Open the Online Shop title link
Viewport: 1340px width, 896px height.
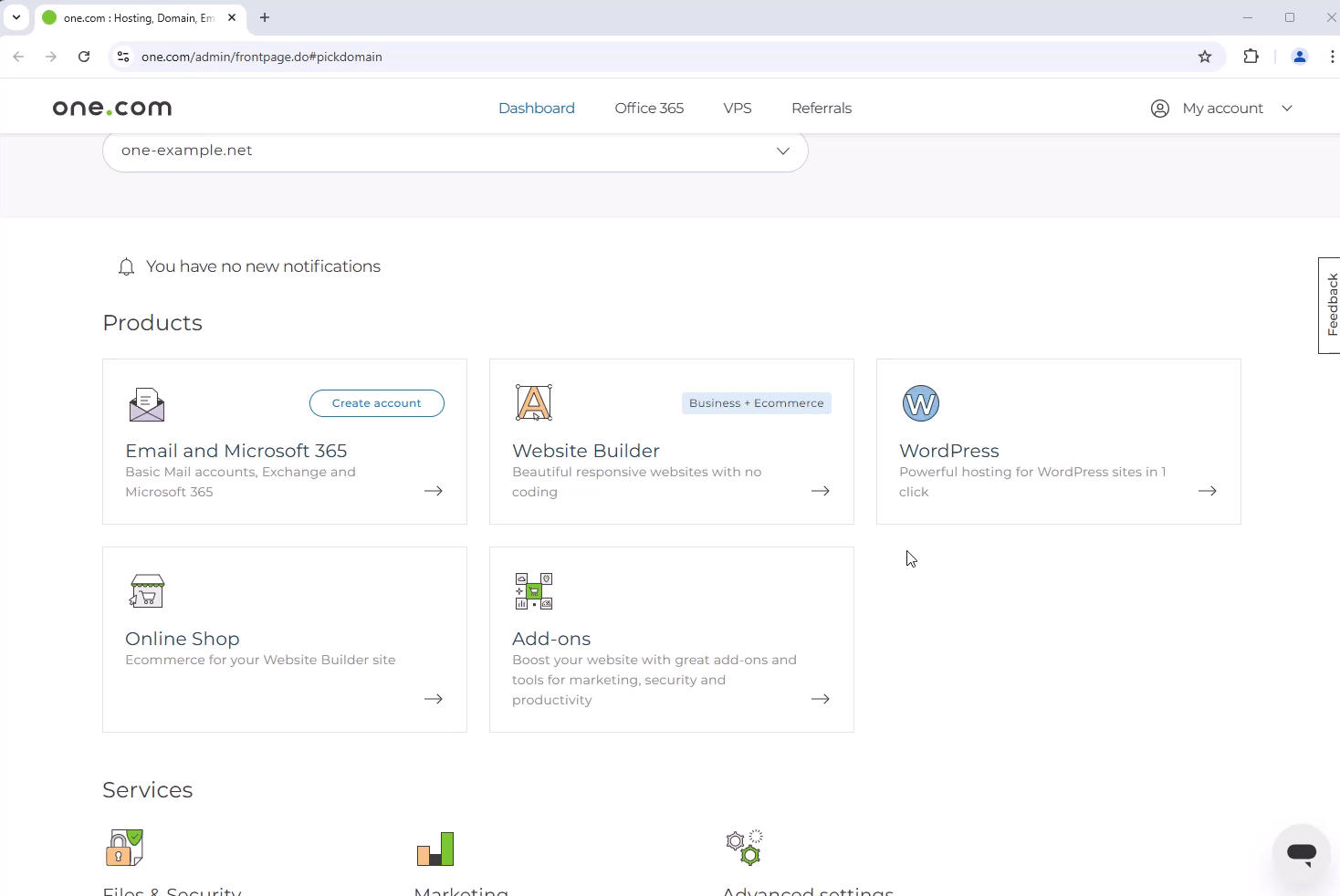183,639
